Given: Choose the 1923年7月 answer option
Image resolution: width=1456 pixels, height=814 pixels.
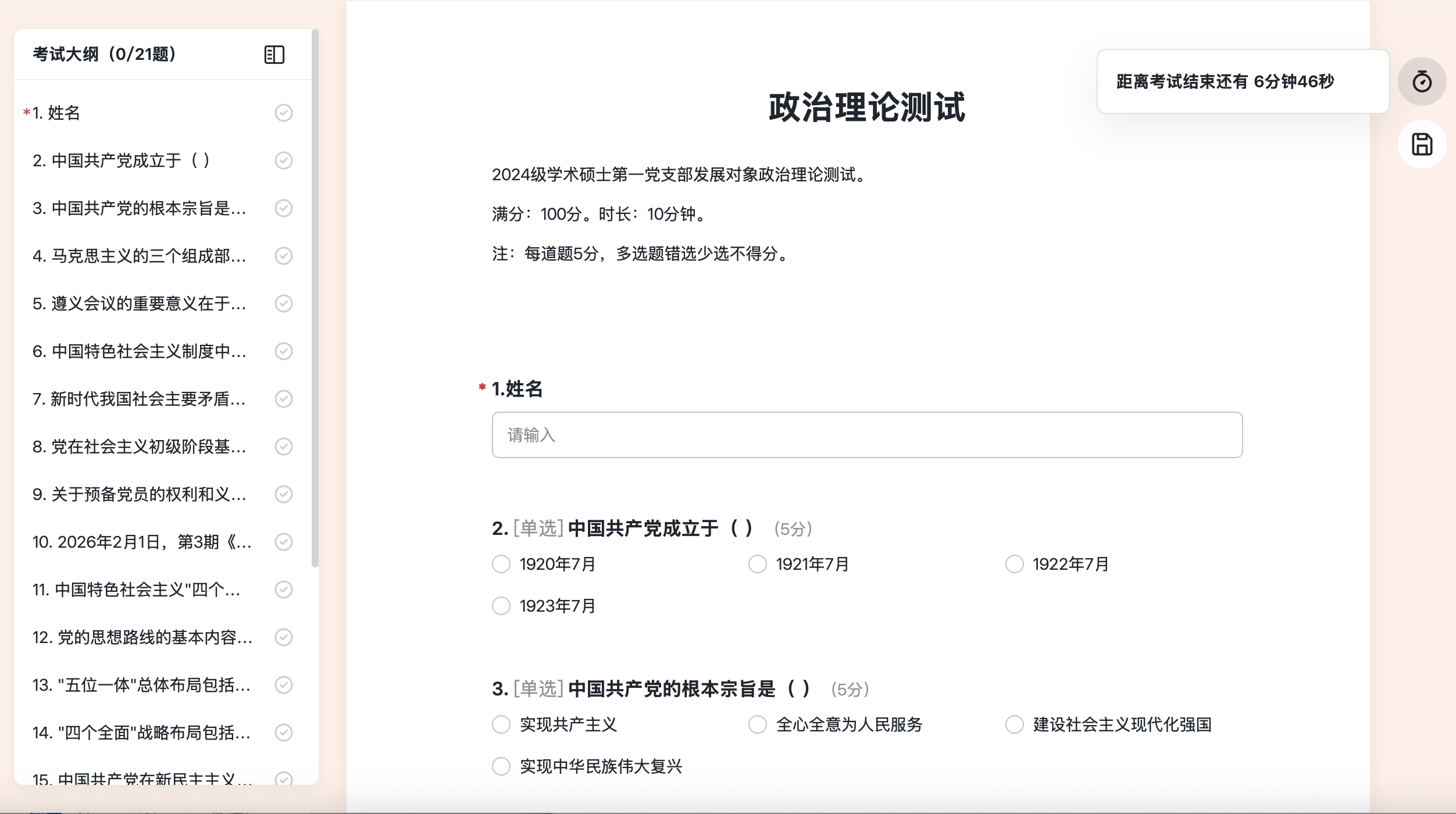Looking at the screenshot, I should click(501, 606).
